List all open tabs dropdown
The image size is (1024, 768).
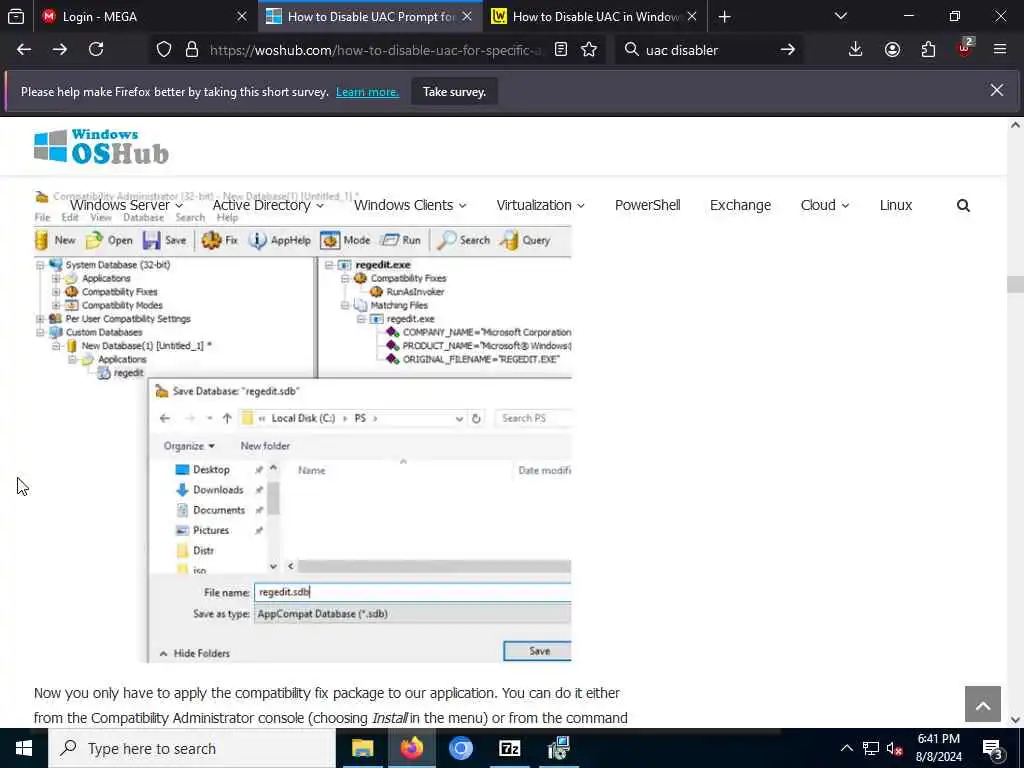(x=841, y=17)
